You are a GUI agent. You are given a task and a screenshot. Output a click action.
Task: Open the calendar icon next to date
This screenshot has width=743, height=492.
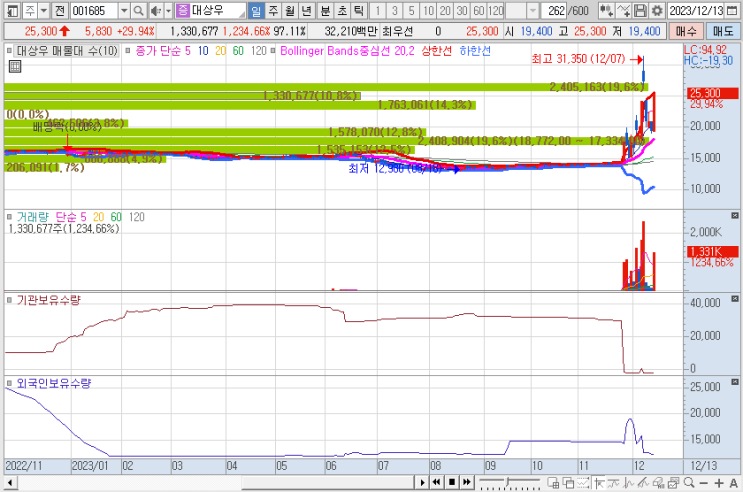point(732,10)
